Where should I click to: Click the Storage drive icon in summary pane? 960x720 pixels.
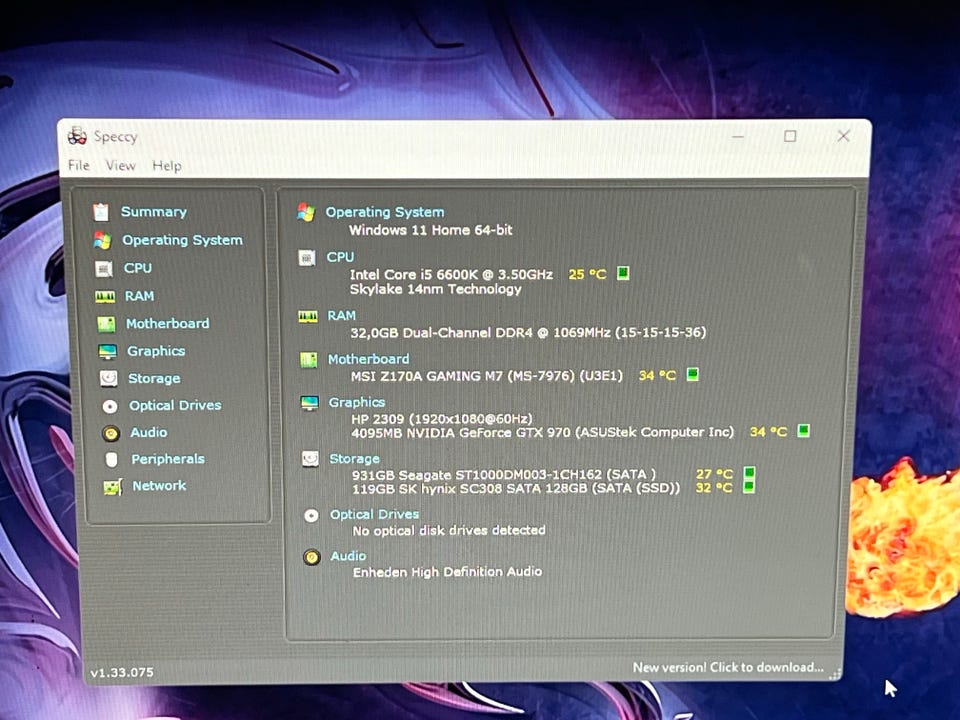pos(310,459)
